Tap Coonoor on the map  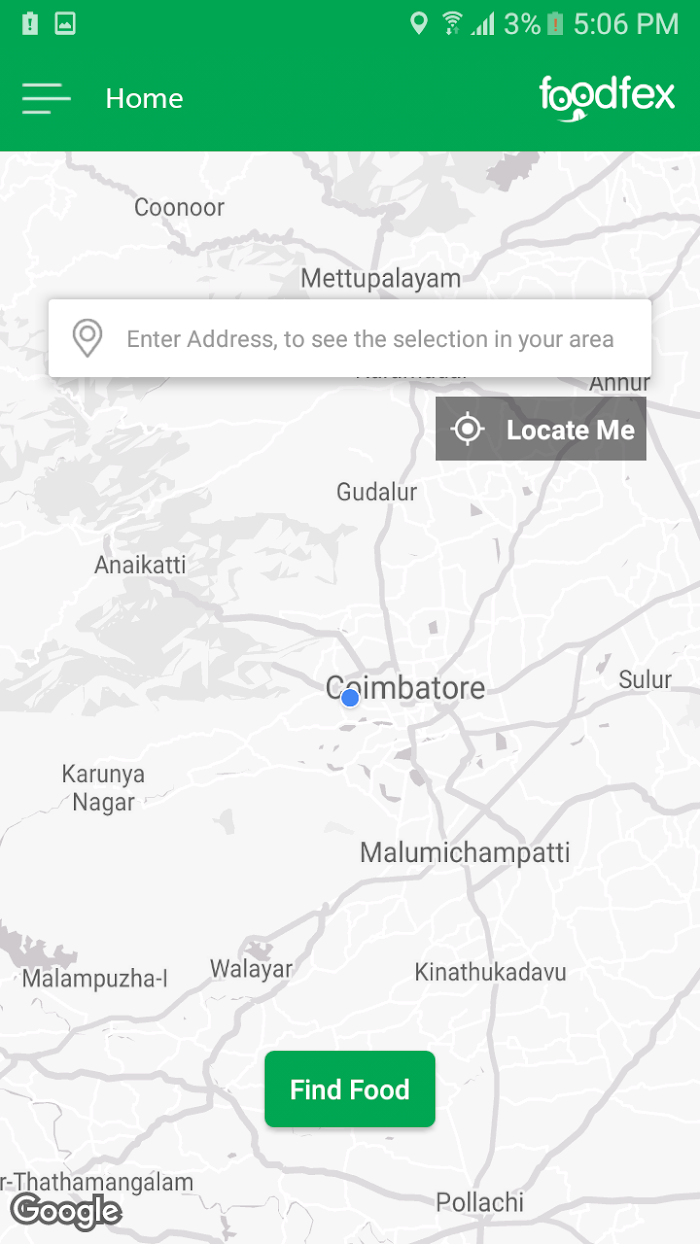180,207
